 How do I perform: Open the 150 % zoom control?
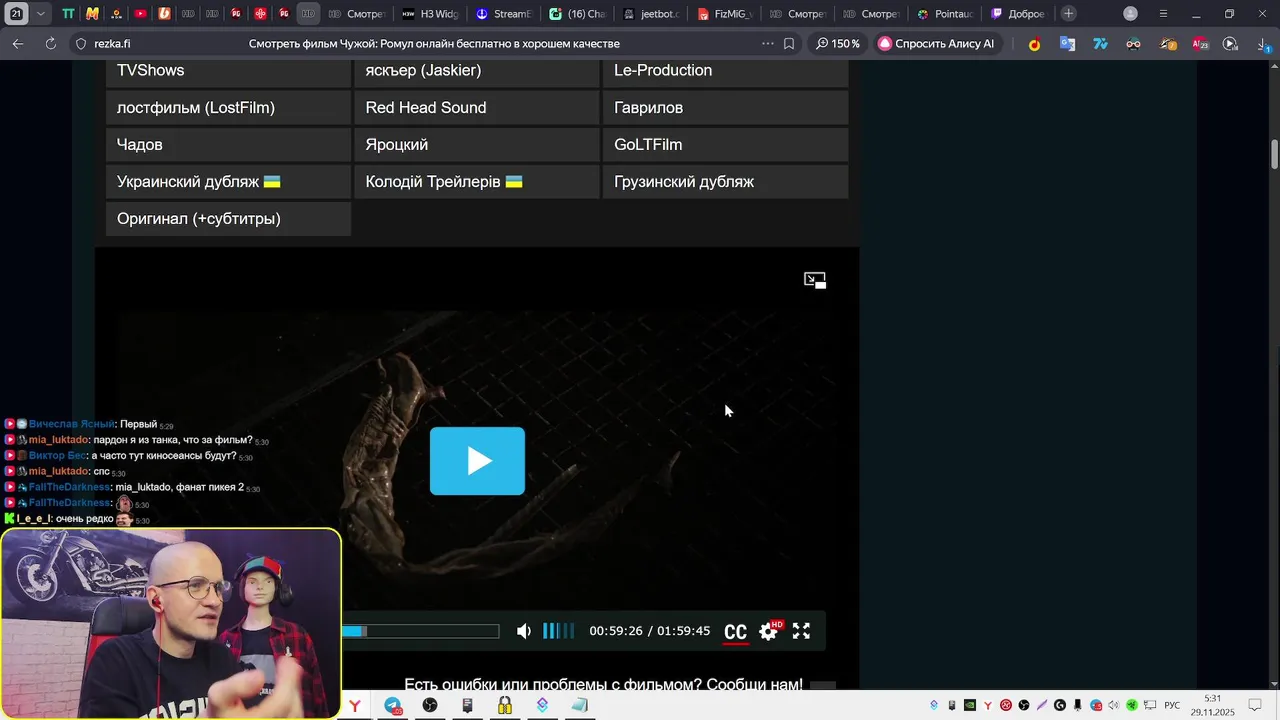(838, 44)
